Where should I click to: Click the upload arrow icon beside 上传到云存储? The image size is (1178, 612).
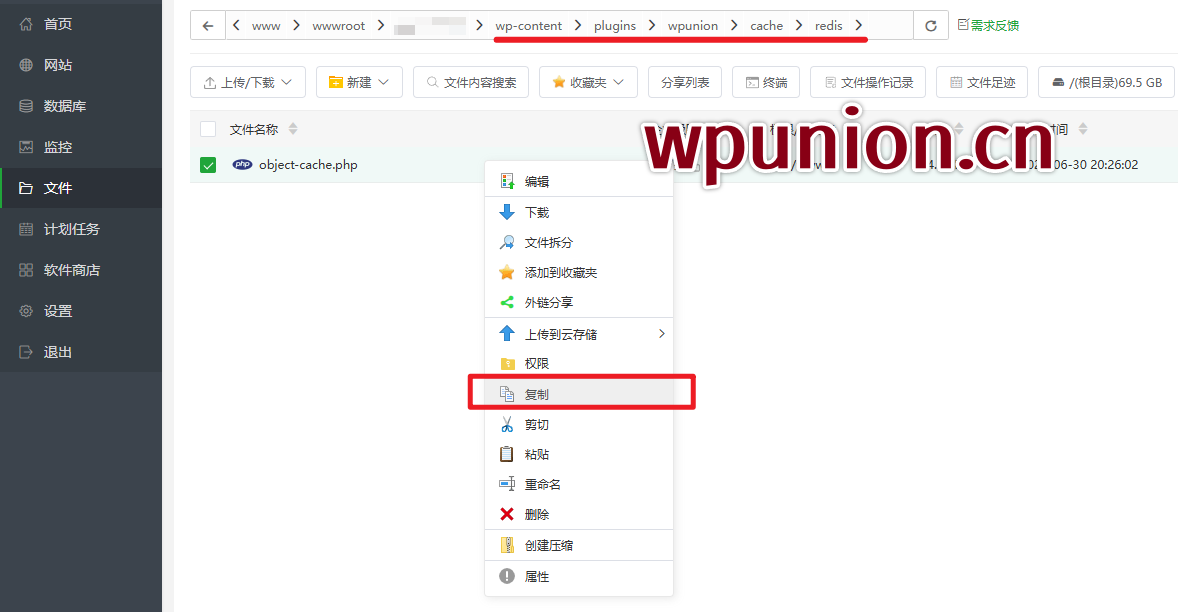click(507, 333)
